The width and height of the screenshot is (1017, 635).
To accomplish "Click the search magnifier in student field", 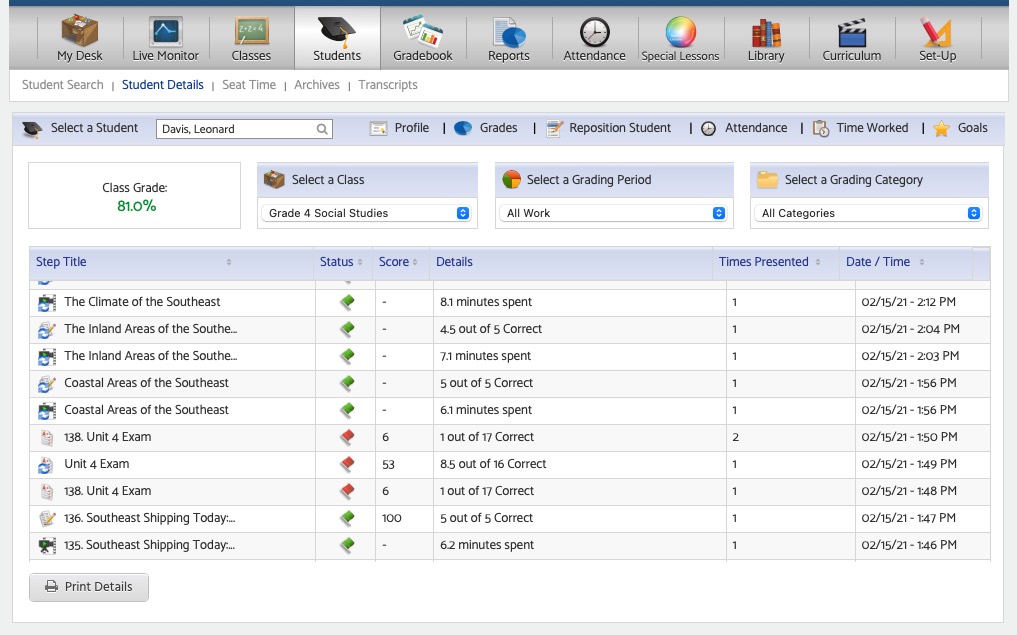I will point(322,129).
